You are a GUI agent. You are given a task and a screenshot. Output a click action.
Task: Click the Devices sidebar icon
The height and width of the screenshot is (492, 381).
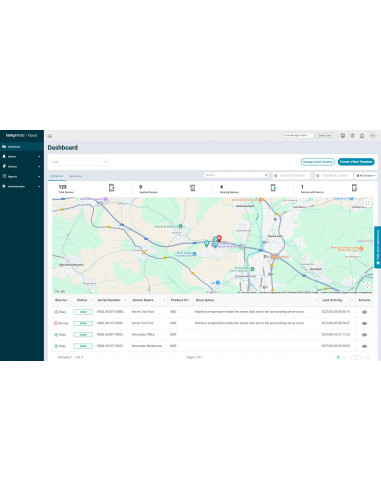pos(4,166)
